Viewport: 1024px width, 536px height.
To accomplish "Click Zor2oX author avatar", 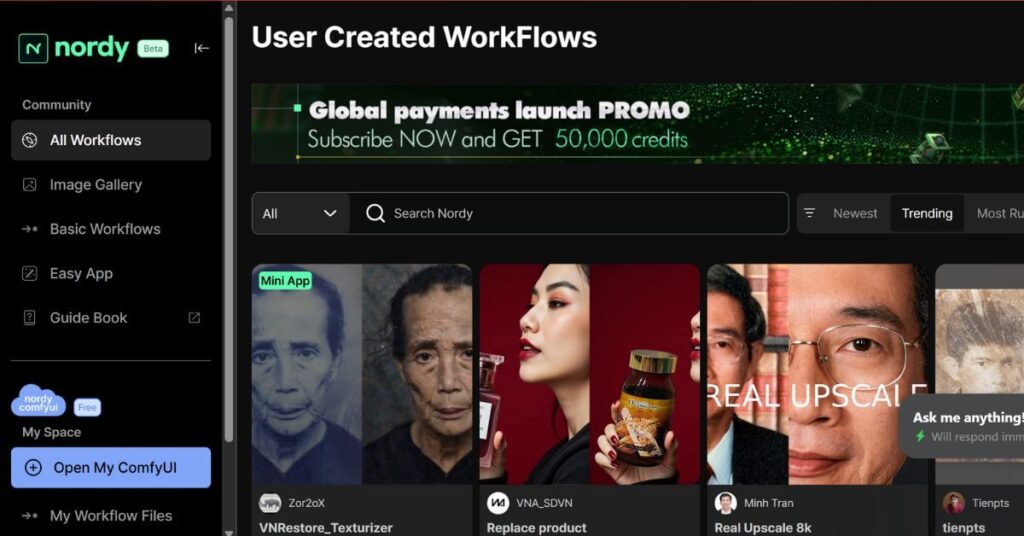I will [x=270, y=503].
